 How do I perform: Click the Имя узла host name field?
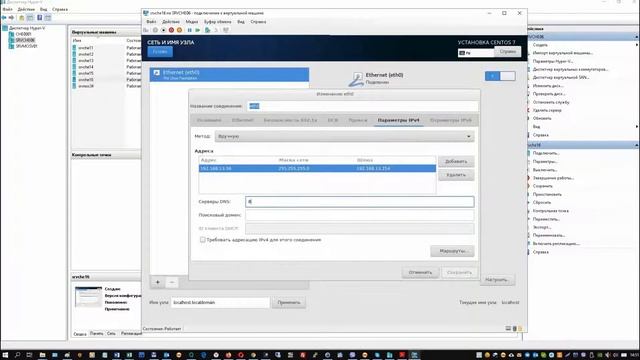point(220,303)
